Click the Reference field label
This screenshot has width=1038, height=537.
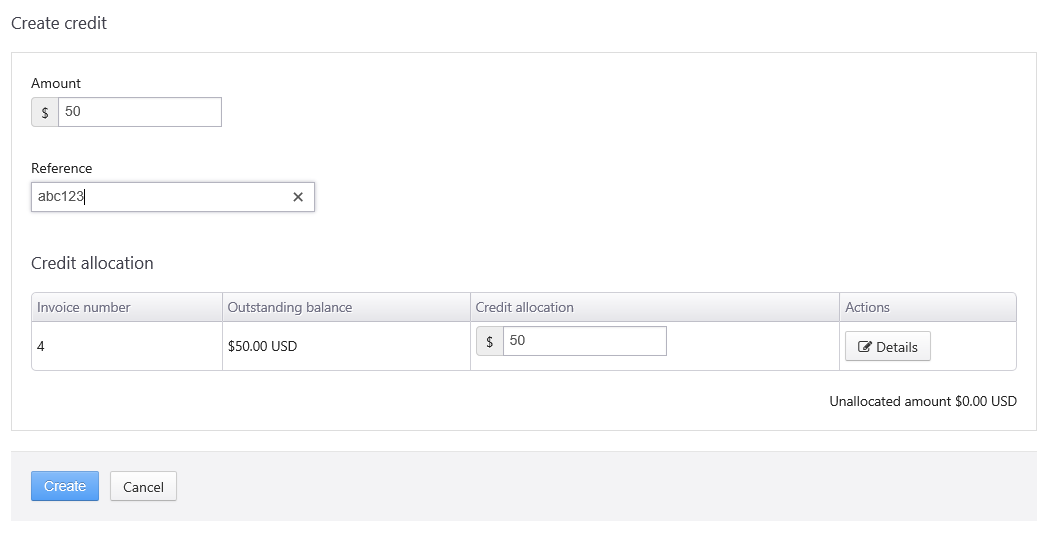62,168
